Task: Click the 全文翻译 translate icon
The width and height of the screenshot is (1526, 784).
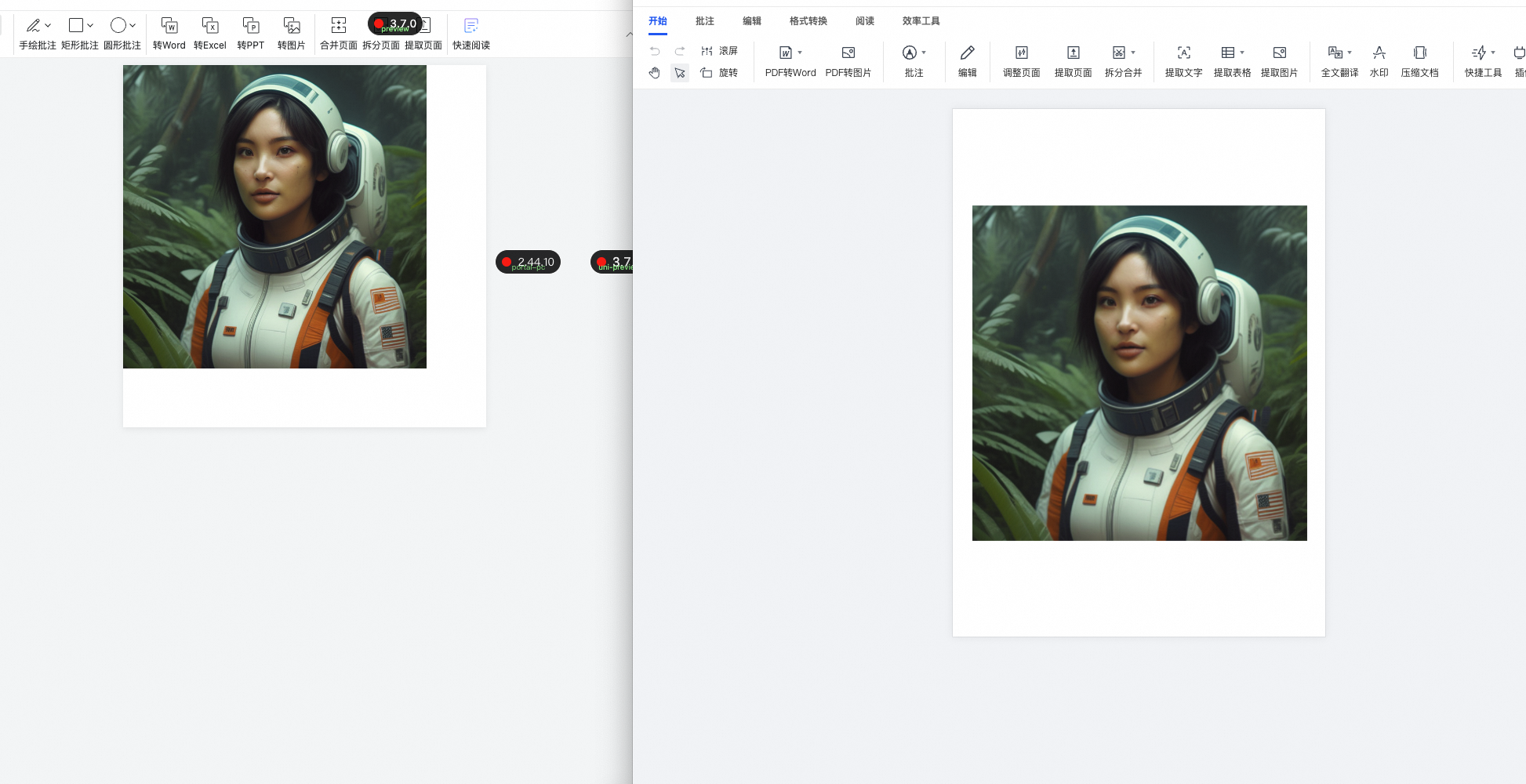Action: click(1335, 53)
